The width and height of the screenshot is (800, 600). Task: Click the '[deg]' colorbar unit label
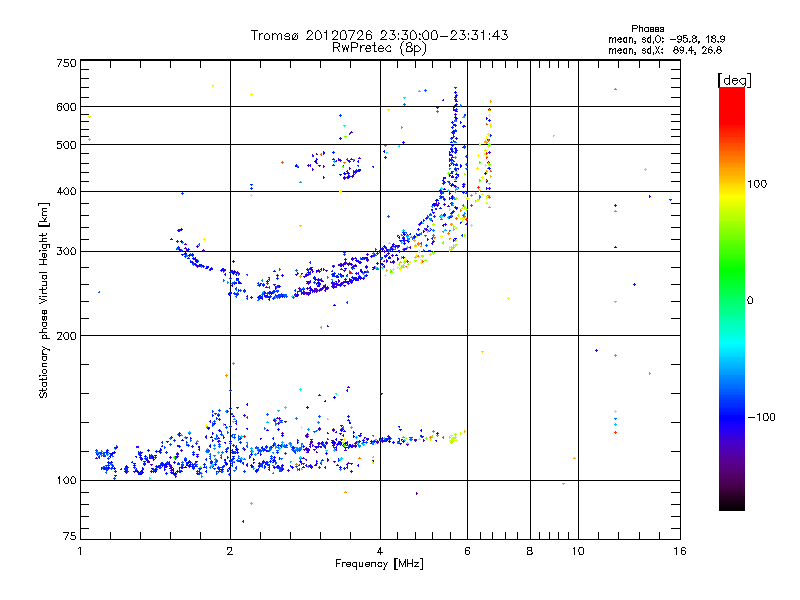pyautogui.click(x=734, y=80)
